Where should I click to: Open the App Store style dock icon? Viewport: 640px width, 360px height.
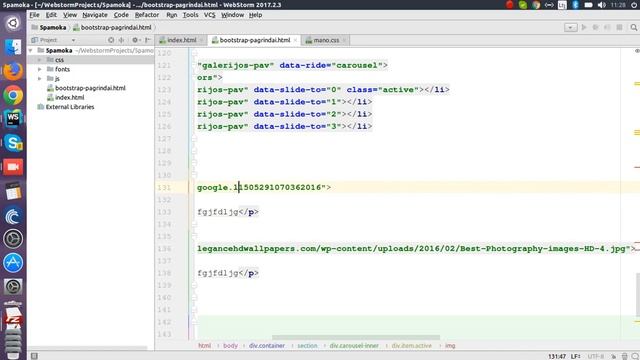pyautogui.click(x=13, y=262)
